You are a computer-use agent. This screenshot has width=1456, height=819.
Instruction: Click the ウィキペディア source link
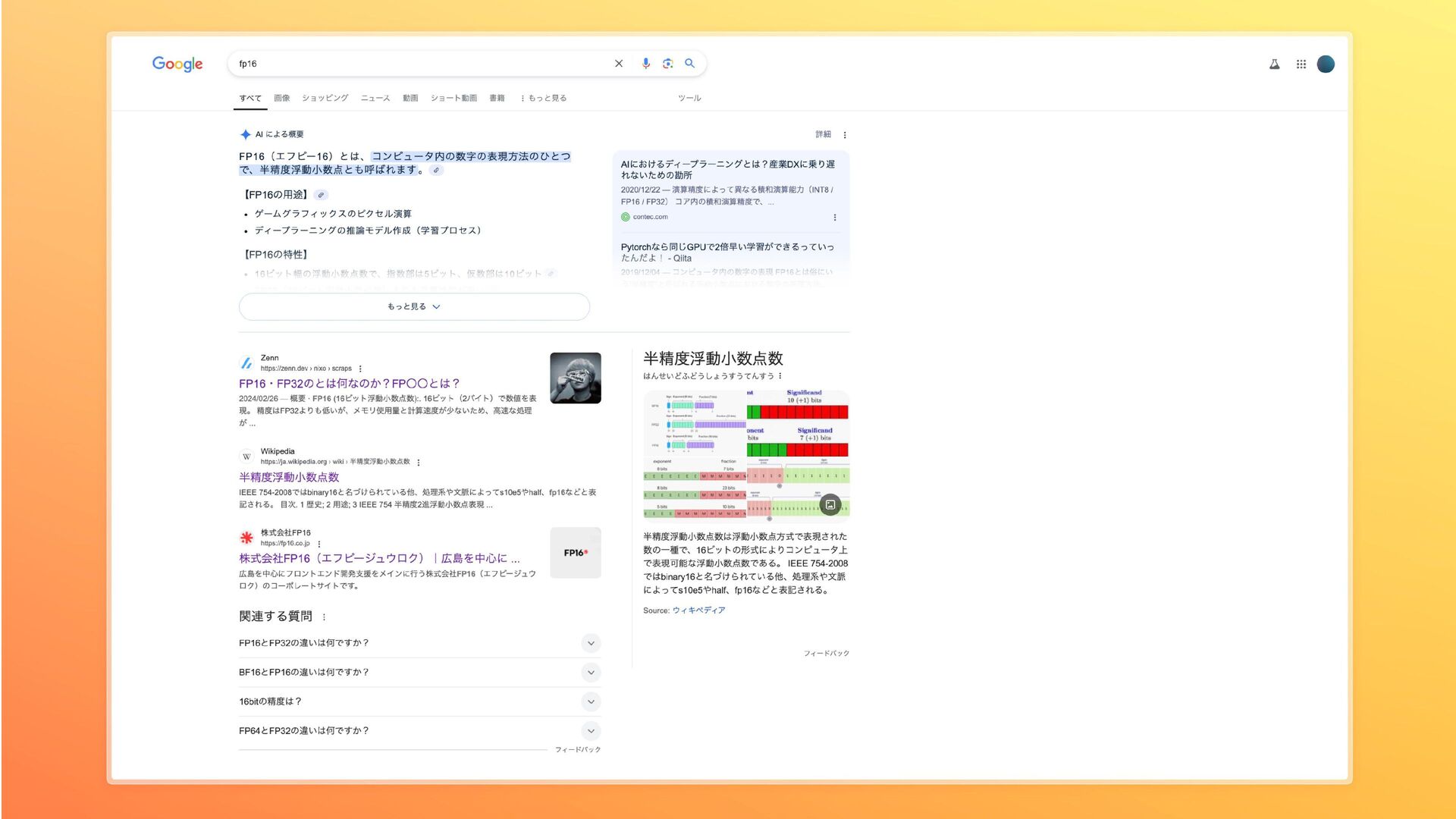[698, 610]
